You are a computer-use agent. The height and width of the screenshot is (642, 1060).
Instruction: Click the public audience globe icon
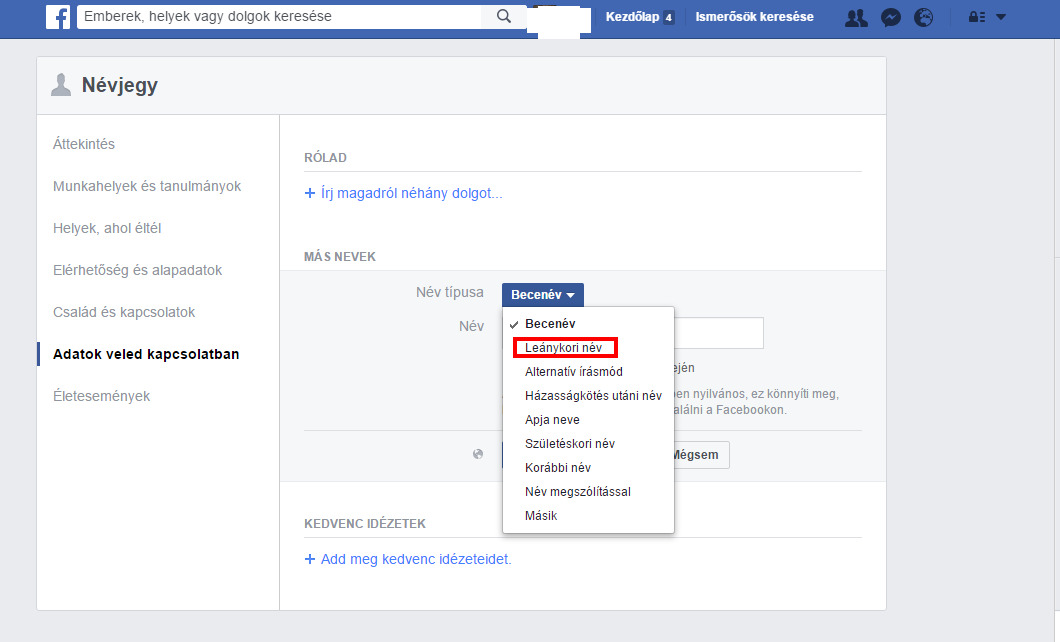point(478,454)
